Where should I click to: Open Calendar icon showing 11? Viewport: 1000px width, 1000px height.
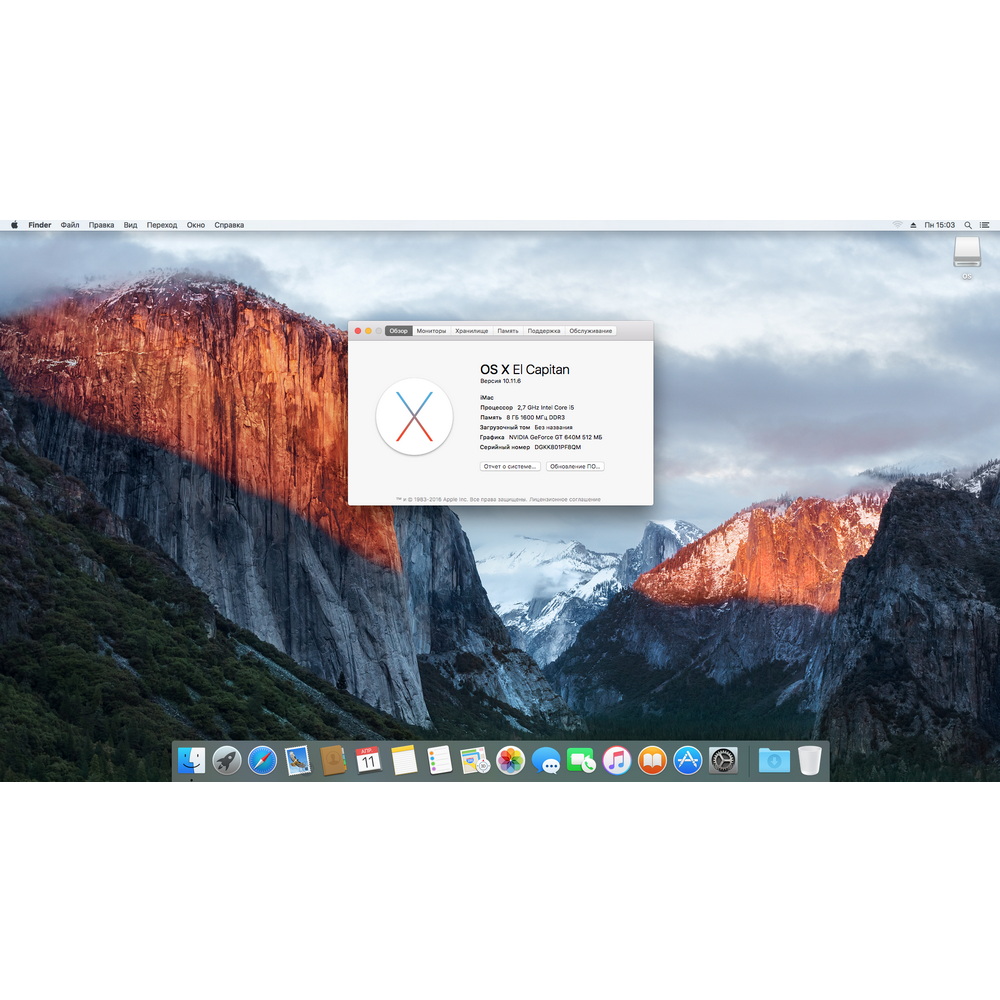click(x=368, y=760)
